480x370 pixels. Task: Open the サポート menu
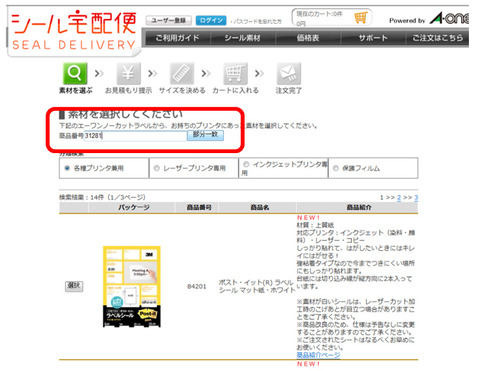coord(373,38)
